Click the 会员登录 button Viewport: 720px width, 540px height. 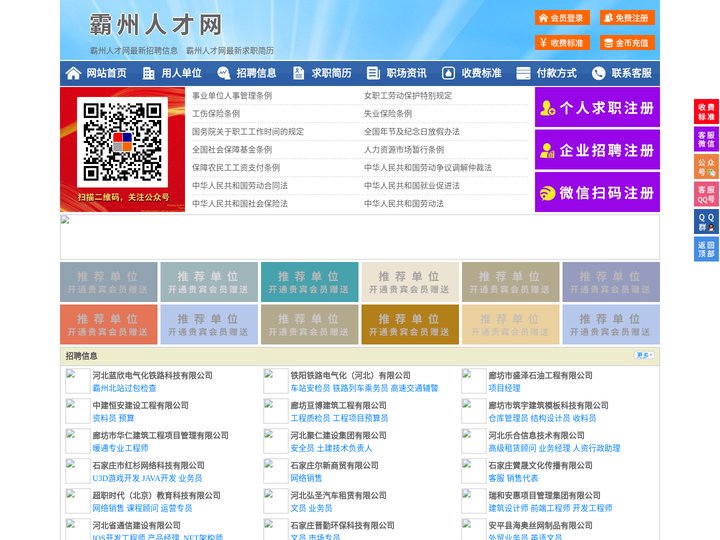coord(562,18)
